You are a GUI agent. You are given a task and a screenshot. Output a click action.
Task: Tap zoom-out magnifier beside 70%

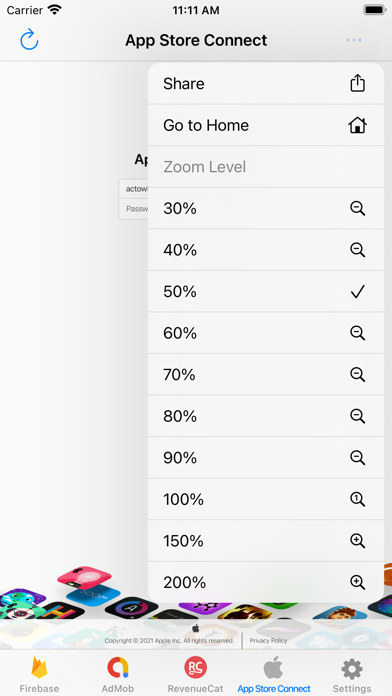click(x=357, y=375)
